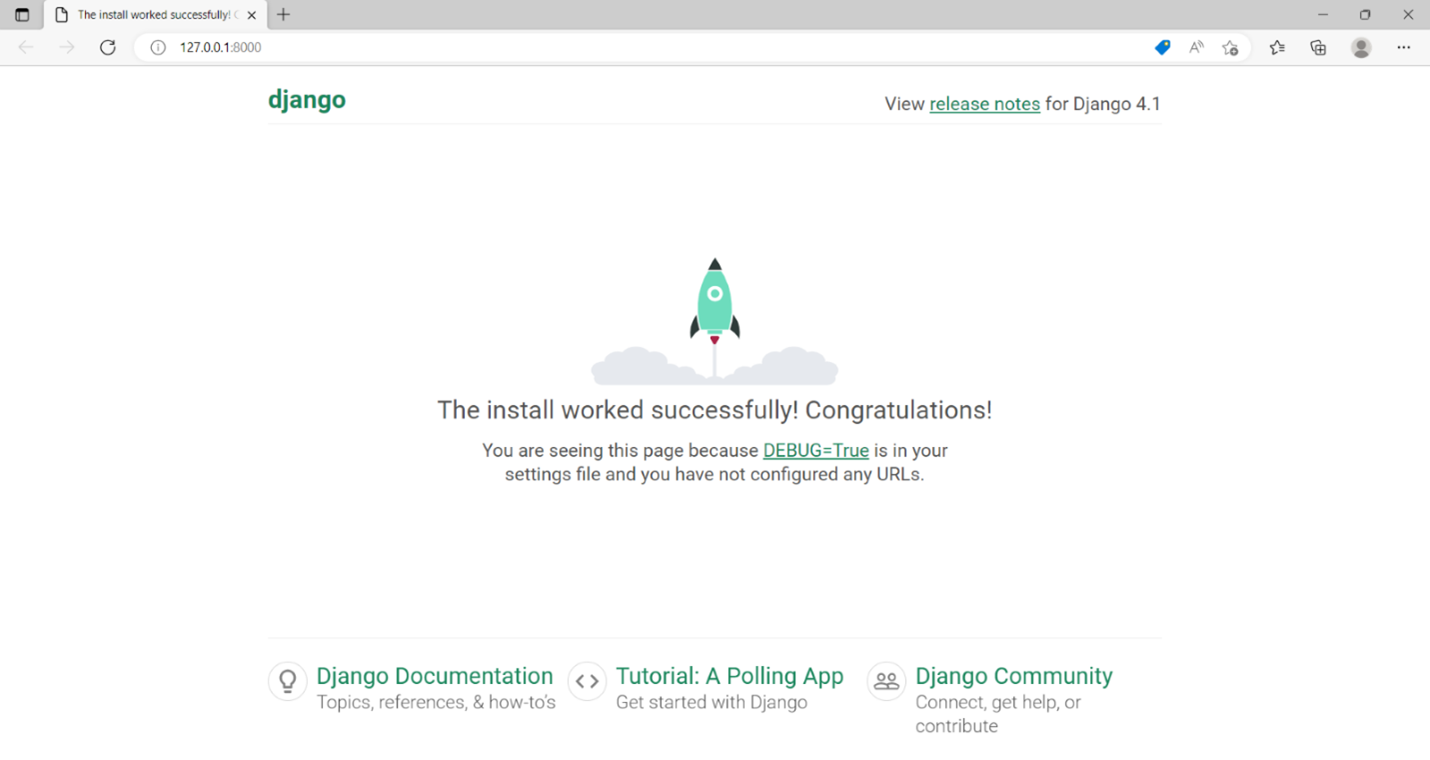The width and height of the screenshot is (1430, 760).
Task: Click the Django Community people icon
Action: tap(886, 681)
